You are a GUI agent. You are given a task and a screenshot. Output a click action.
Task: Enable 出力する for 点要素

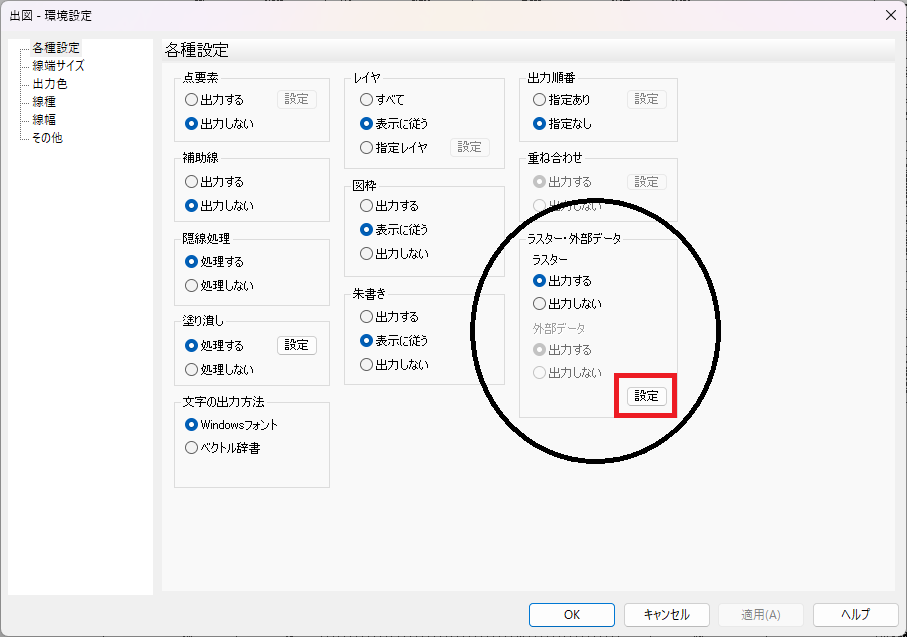pyautogui.click(x=192, y=98)
